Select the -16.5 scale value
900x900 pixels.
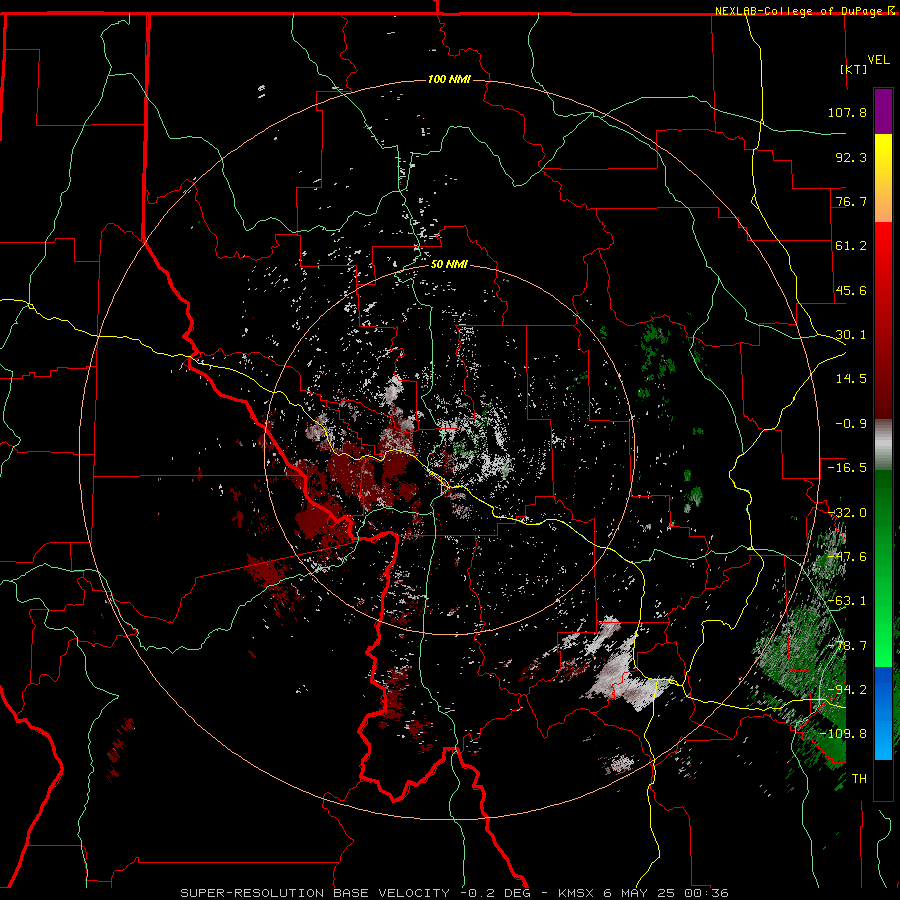(847, 468)
